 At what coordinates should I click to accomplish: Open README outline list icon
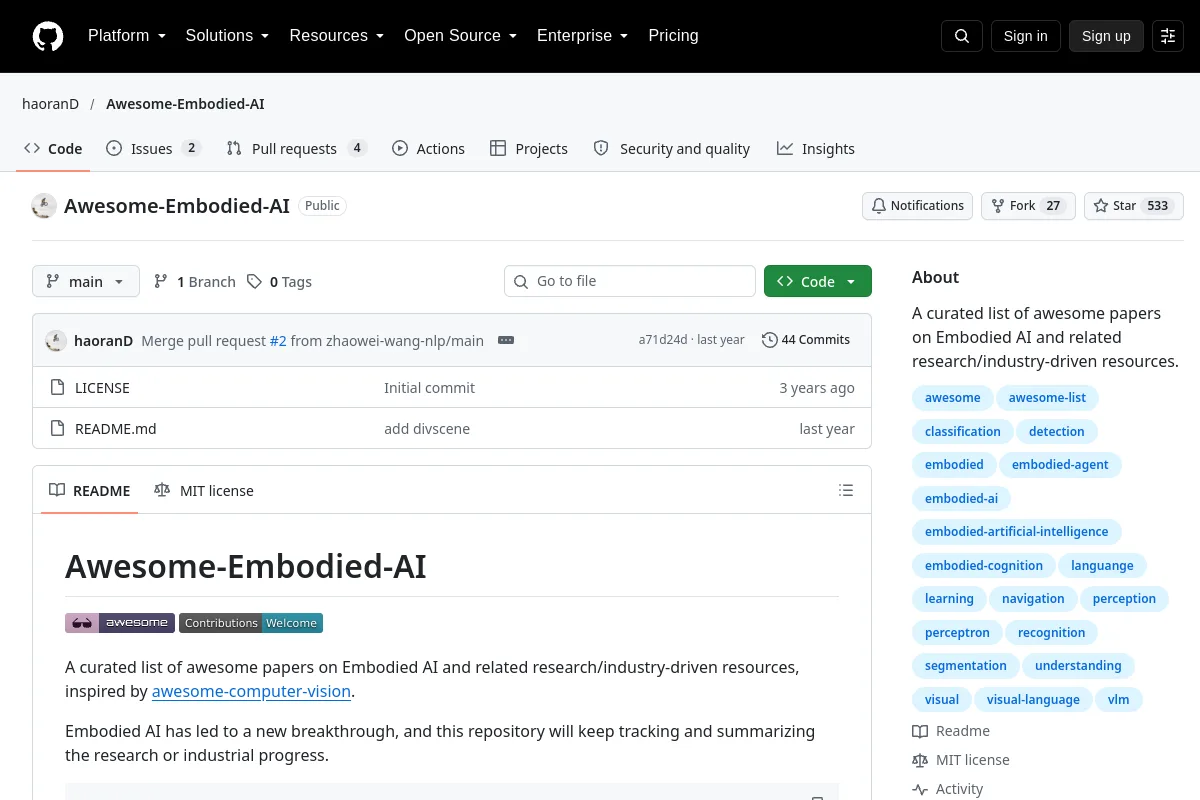846,490
